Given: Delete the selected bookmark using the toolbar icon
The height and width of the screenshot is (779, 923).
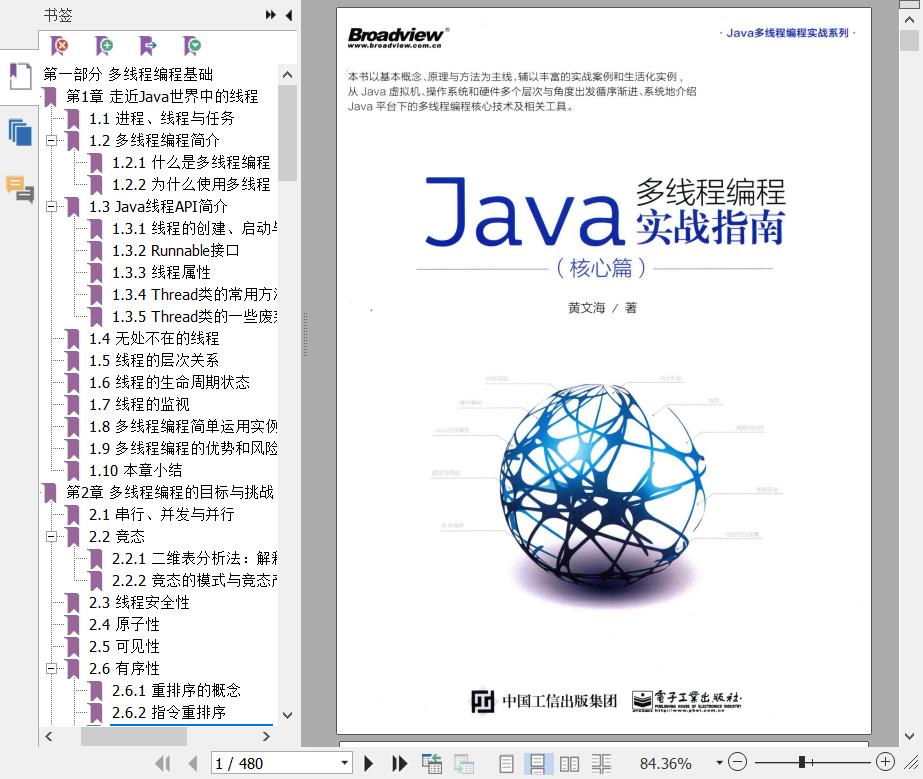Looking at the screenshot, I should [x=59, y=45].
